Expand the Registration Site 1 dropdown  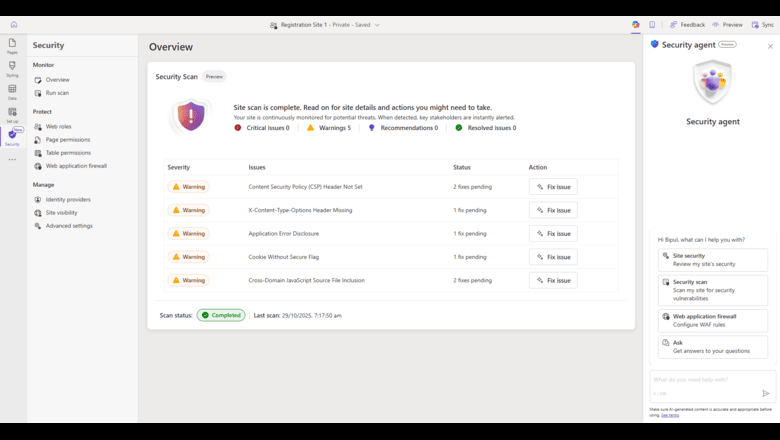point(377,25)
